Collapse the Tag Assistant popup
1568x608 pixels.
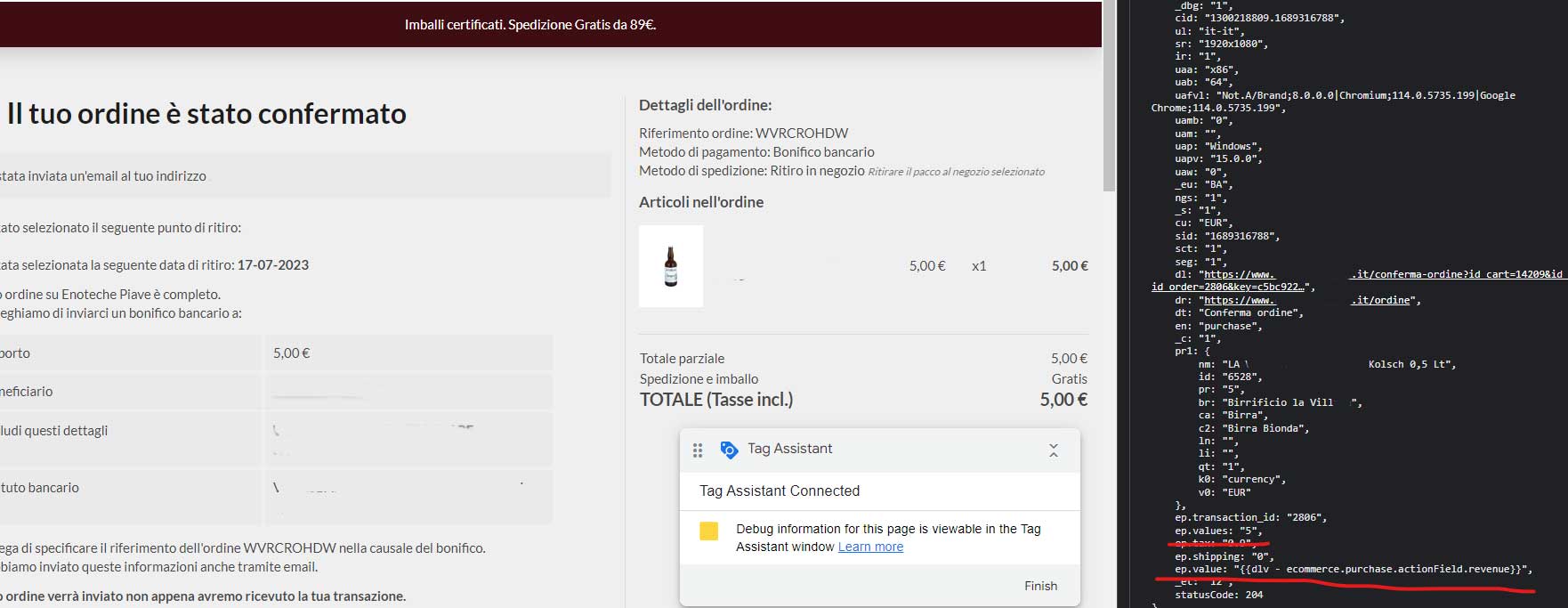[x=1053, y=450]
